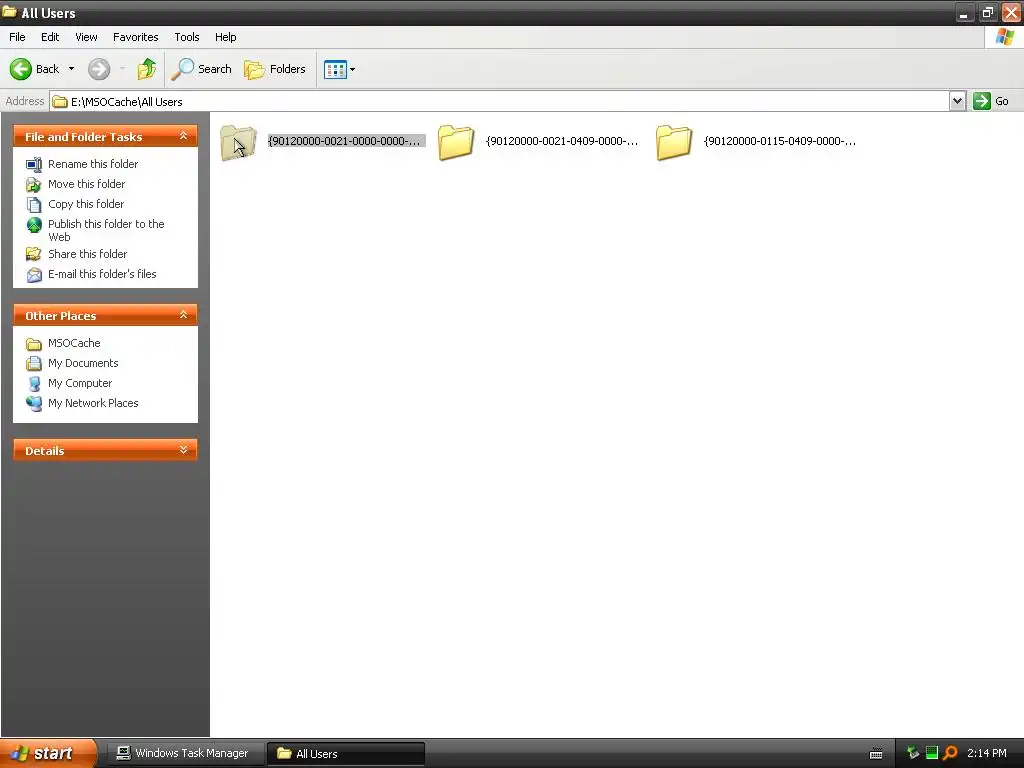
Task: Click Publish this folder to the Web
Action: (x=106, y=230)
